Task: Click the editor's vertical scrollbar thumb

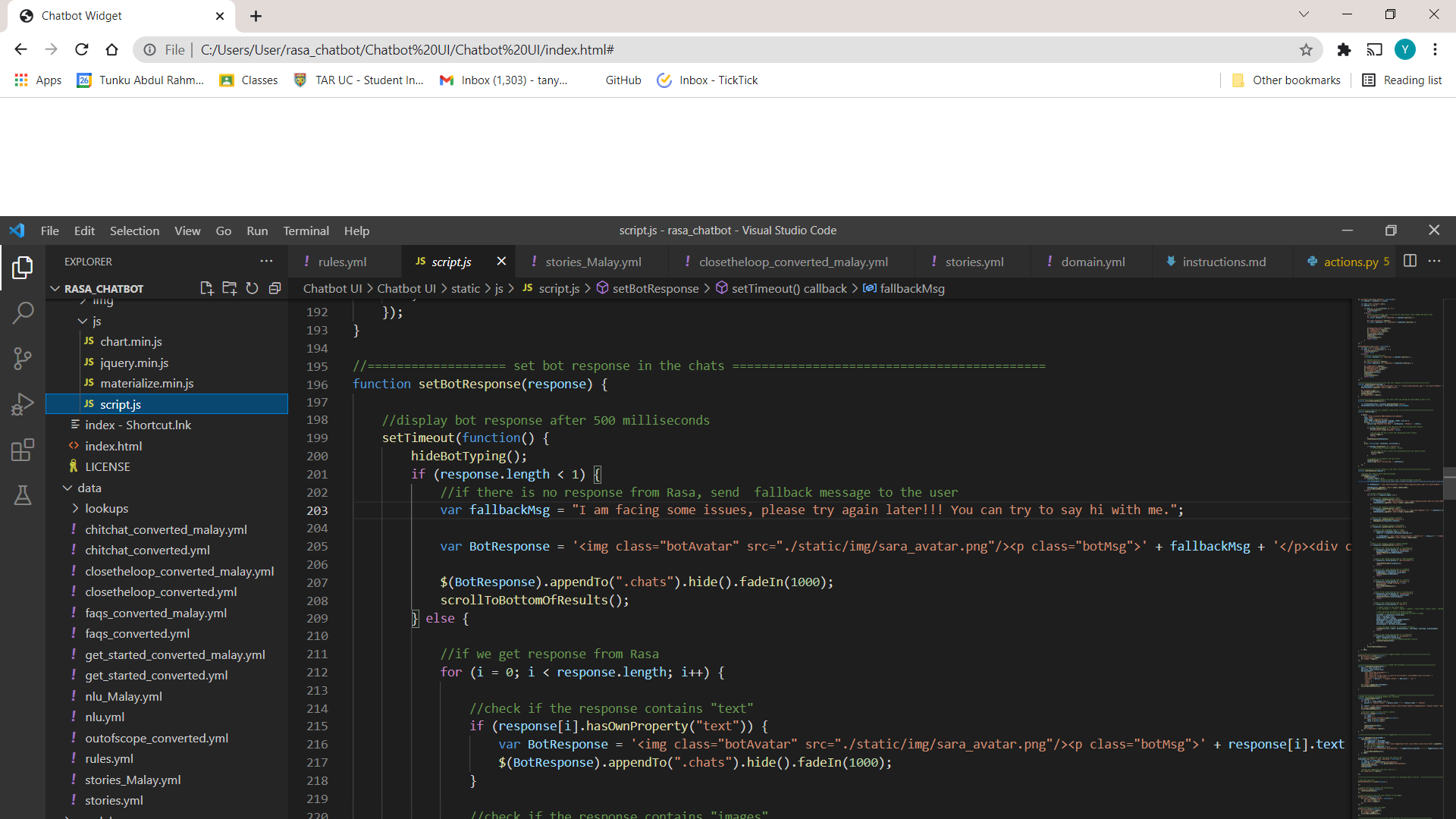Action: click(1449, 485)
